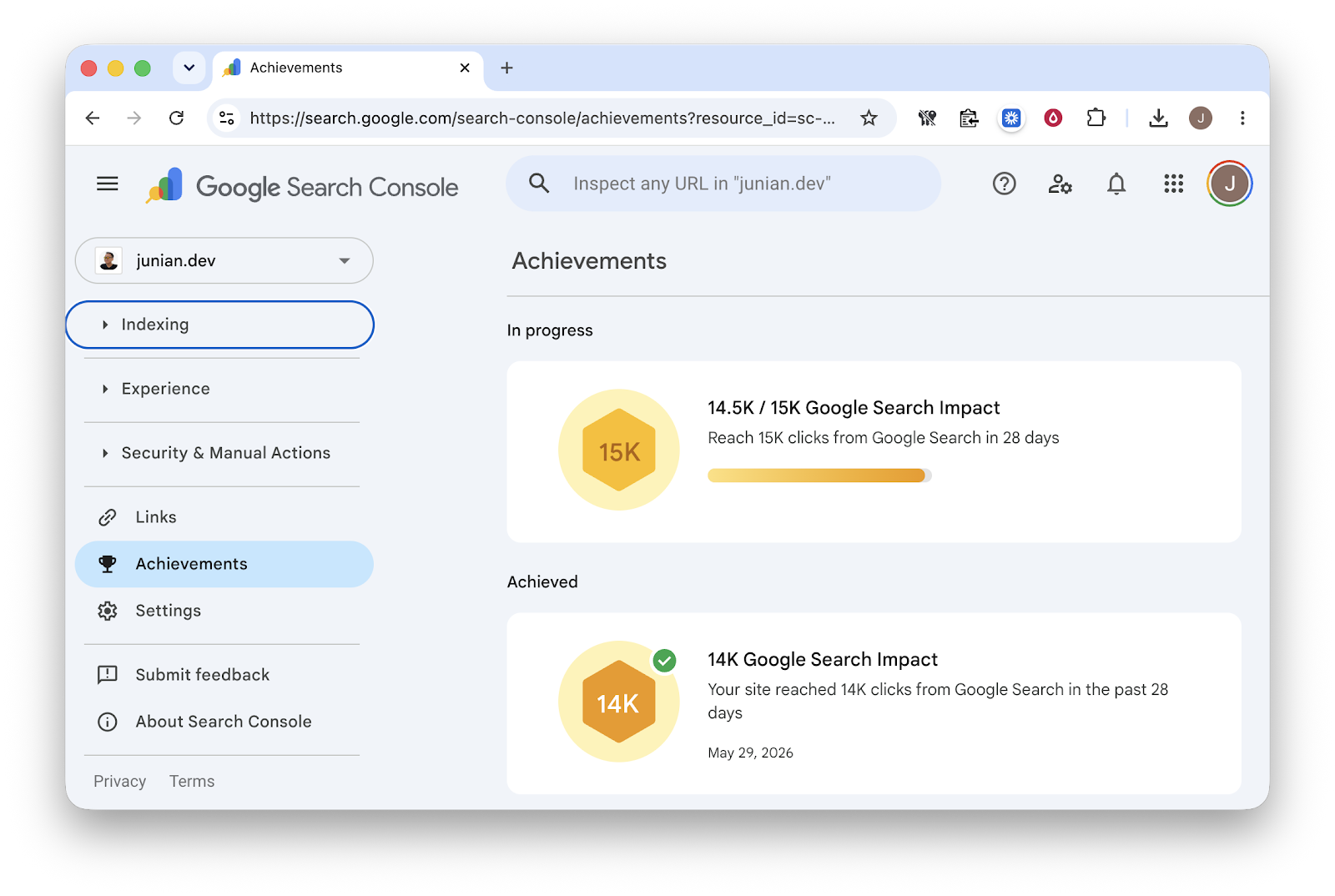
Task: Open the Help question mark icon
Action: click(1005, 184)
